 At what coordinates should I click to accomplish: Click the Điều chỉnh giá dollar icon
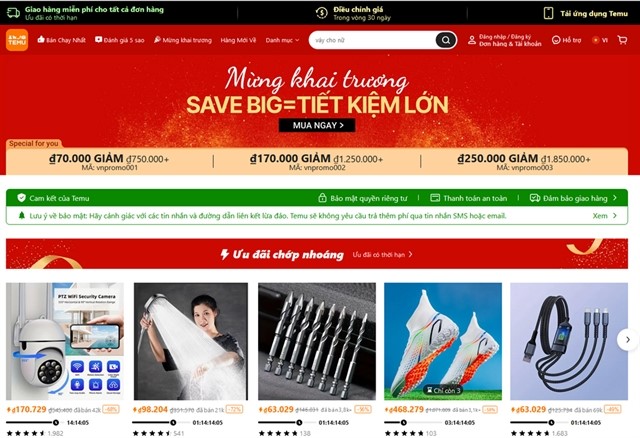coord(322,13)
